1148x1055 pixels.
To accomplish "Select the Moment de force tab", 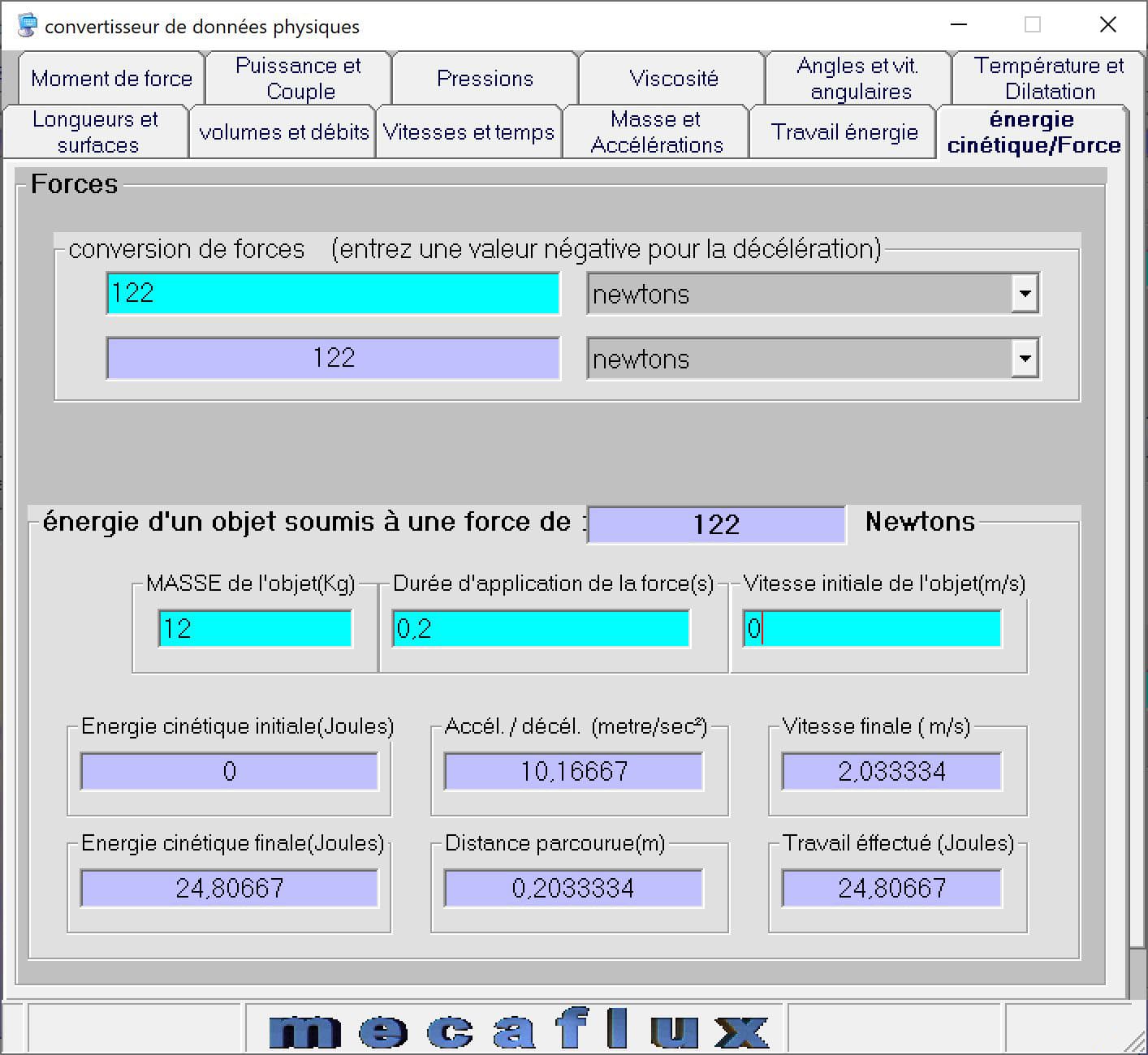I will tap(110, 78).
